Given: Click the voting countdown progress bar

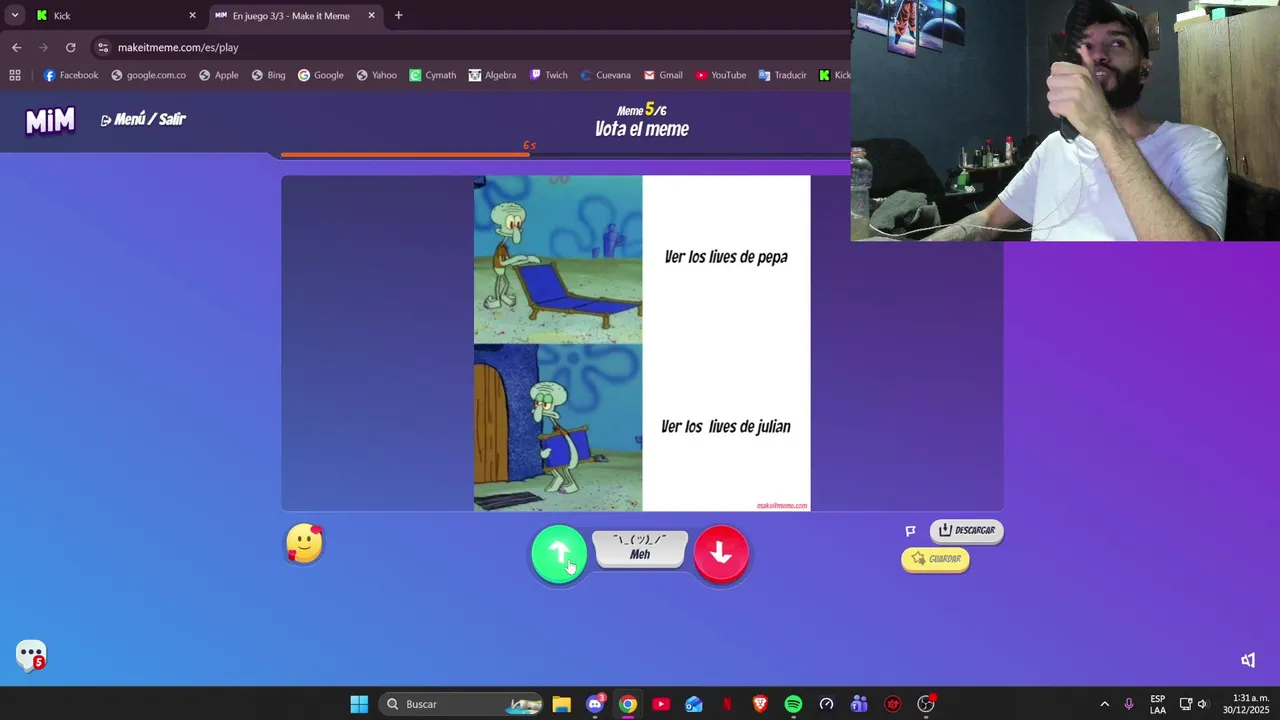Looking at the screenshot, I should 565,155.
